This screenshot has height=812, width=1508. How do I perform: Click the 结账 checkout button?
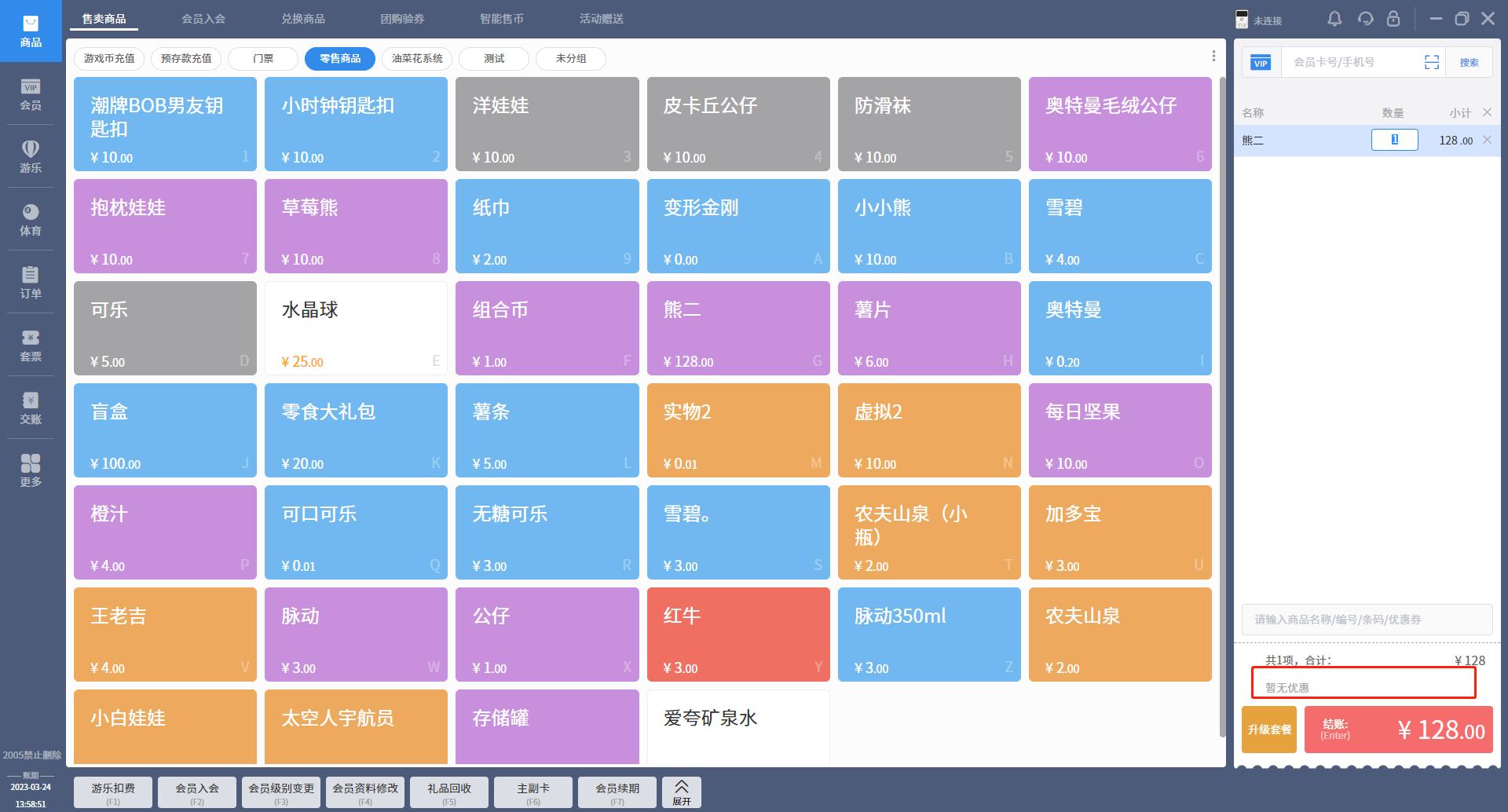click(1399, 730)
